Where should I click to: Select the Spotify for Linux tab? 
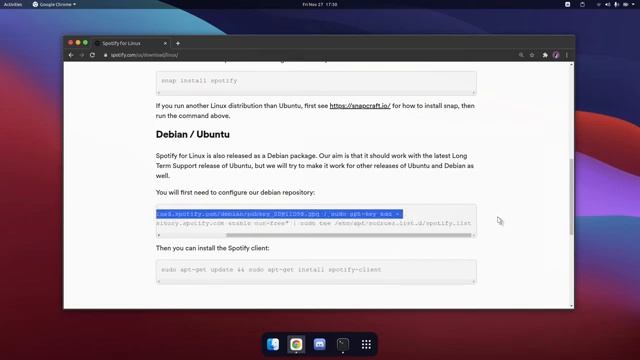pyautogui.click(x=131, y=43)
